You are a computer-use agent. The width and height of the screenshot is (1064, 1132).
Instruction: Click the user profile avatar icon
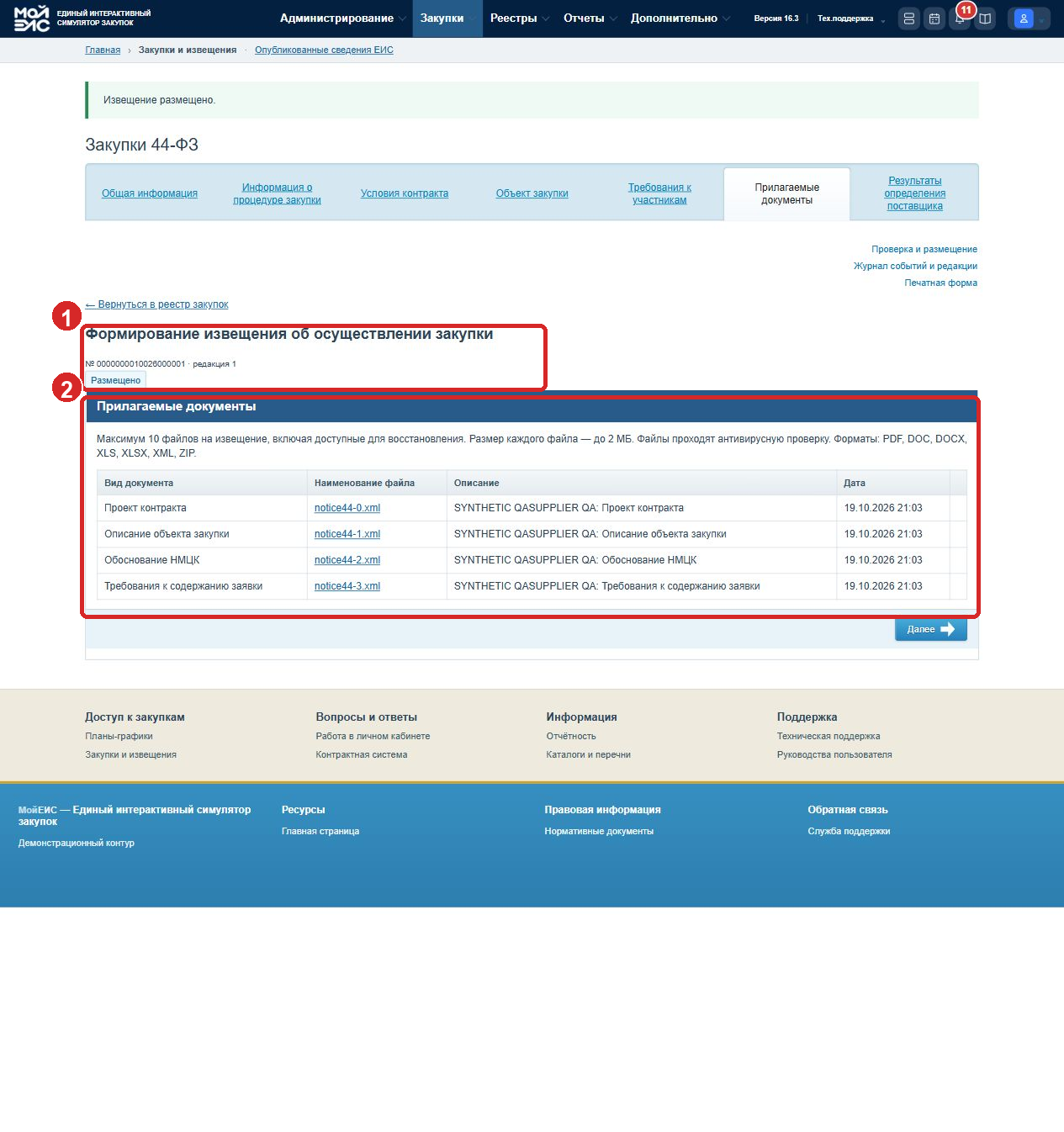pyautogui.click(x=1024, y=19)
